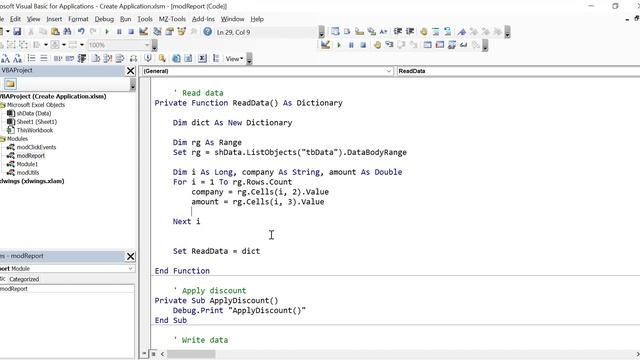The image size is (640, 360).
Task: Open the Add-Ins menu
Action: click(203, 19)
